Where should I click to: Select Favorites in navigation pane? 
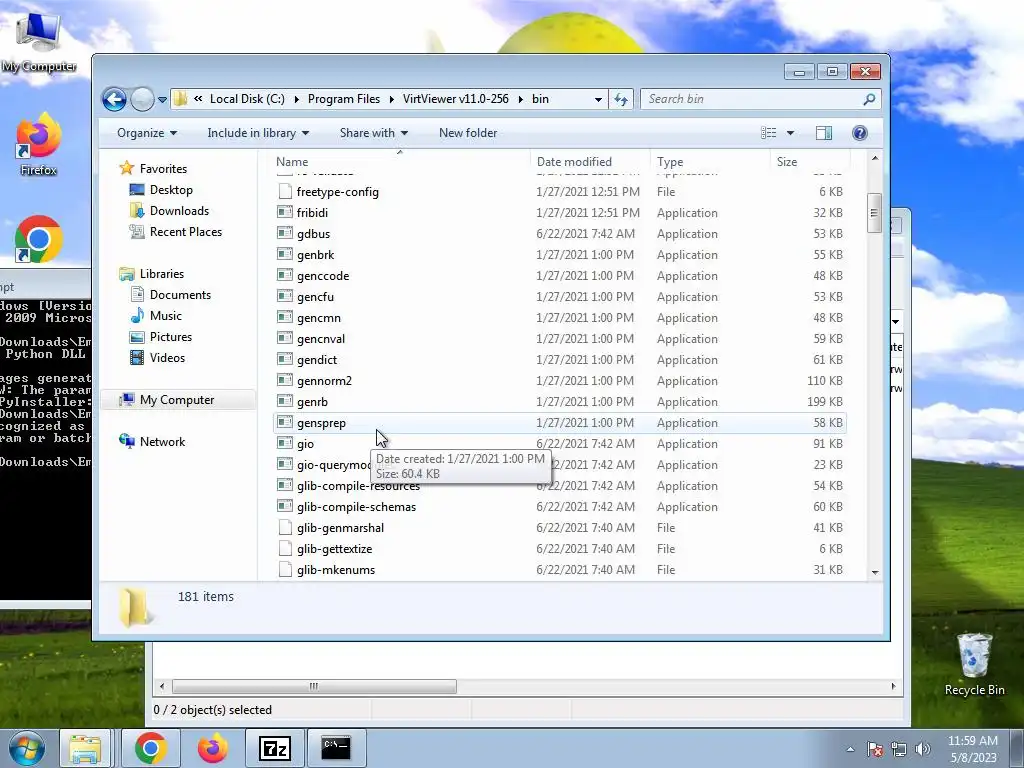[x=163, y=168]
